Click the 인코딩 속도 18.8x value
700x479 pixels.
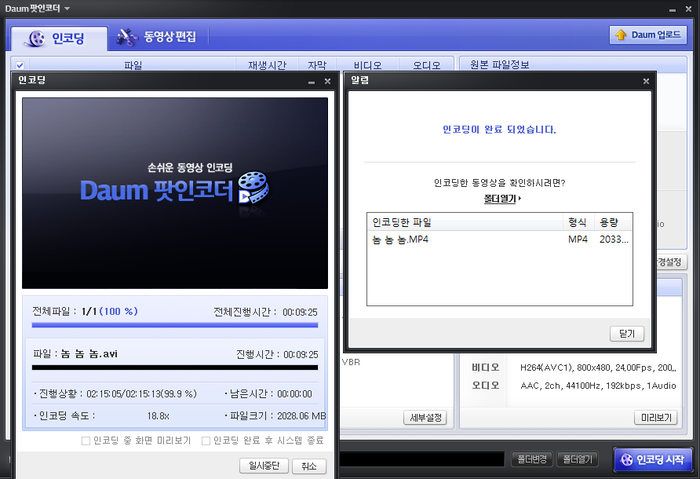(x=158, y=416)
